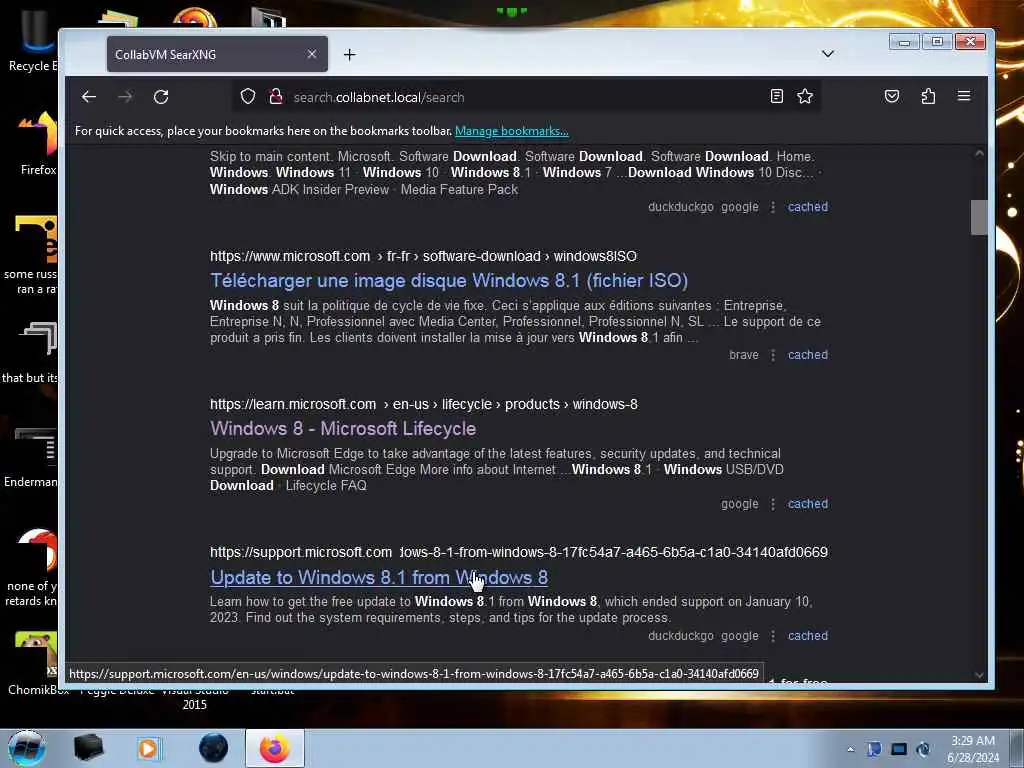Click the scrollbar up arrow
The image size is (1024, 768).
coord(978,153)
